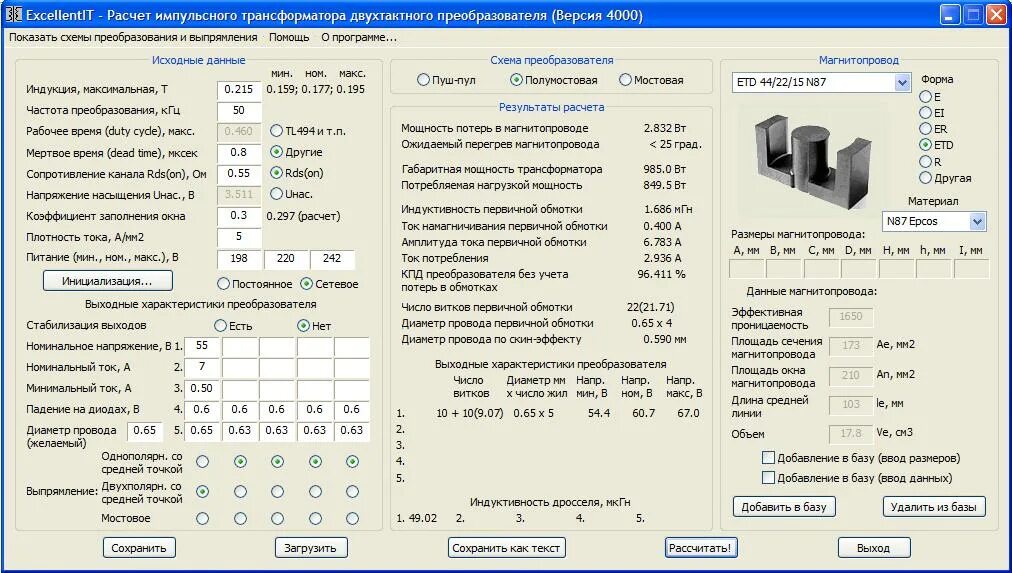The width and height of the screenshot is (1012, 573).
Task: Click primary turns value 22(21.71)
Action: click(651, 307)
